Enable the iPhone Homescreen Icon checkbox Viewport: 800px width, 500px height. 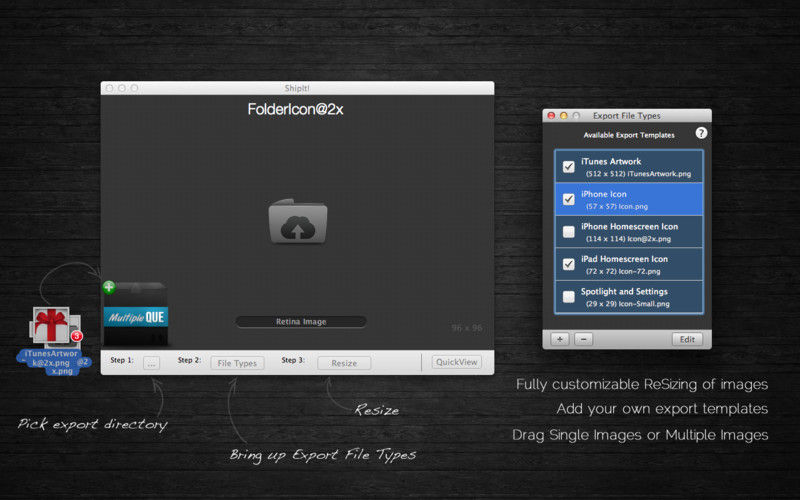568,232
